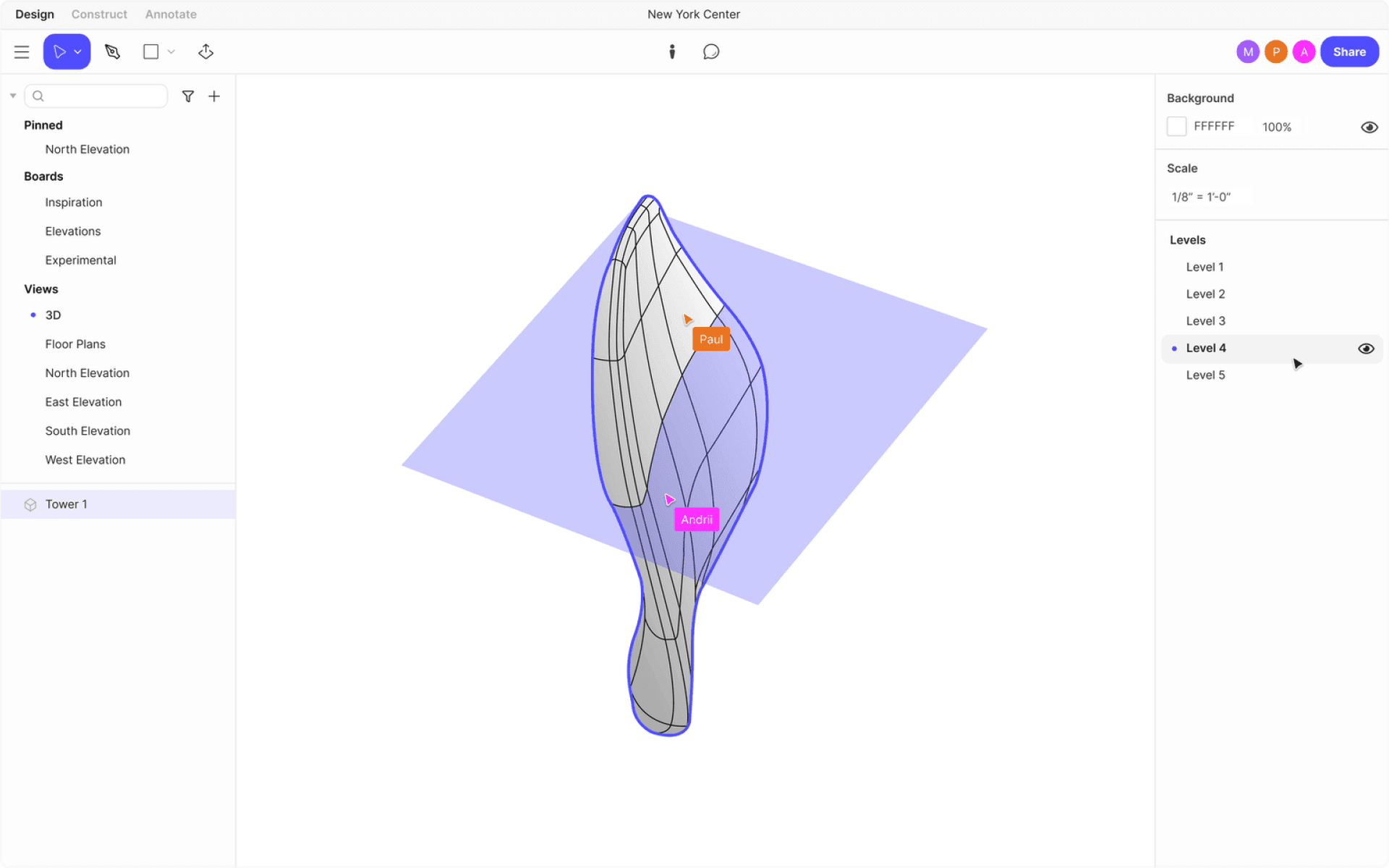
Task: Click the filter funnel icon
Action: (x=188, y=96)
